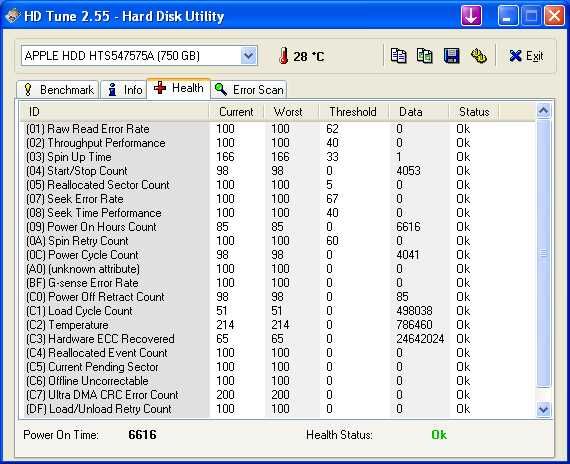
Task: Select the (C1) Load Cycle Count row
Action: [x=278, y=311]
